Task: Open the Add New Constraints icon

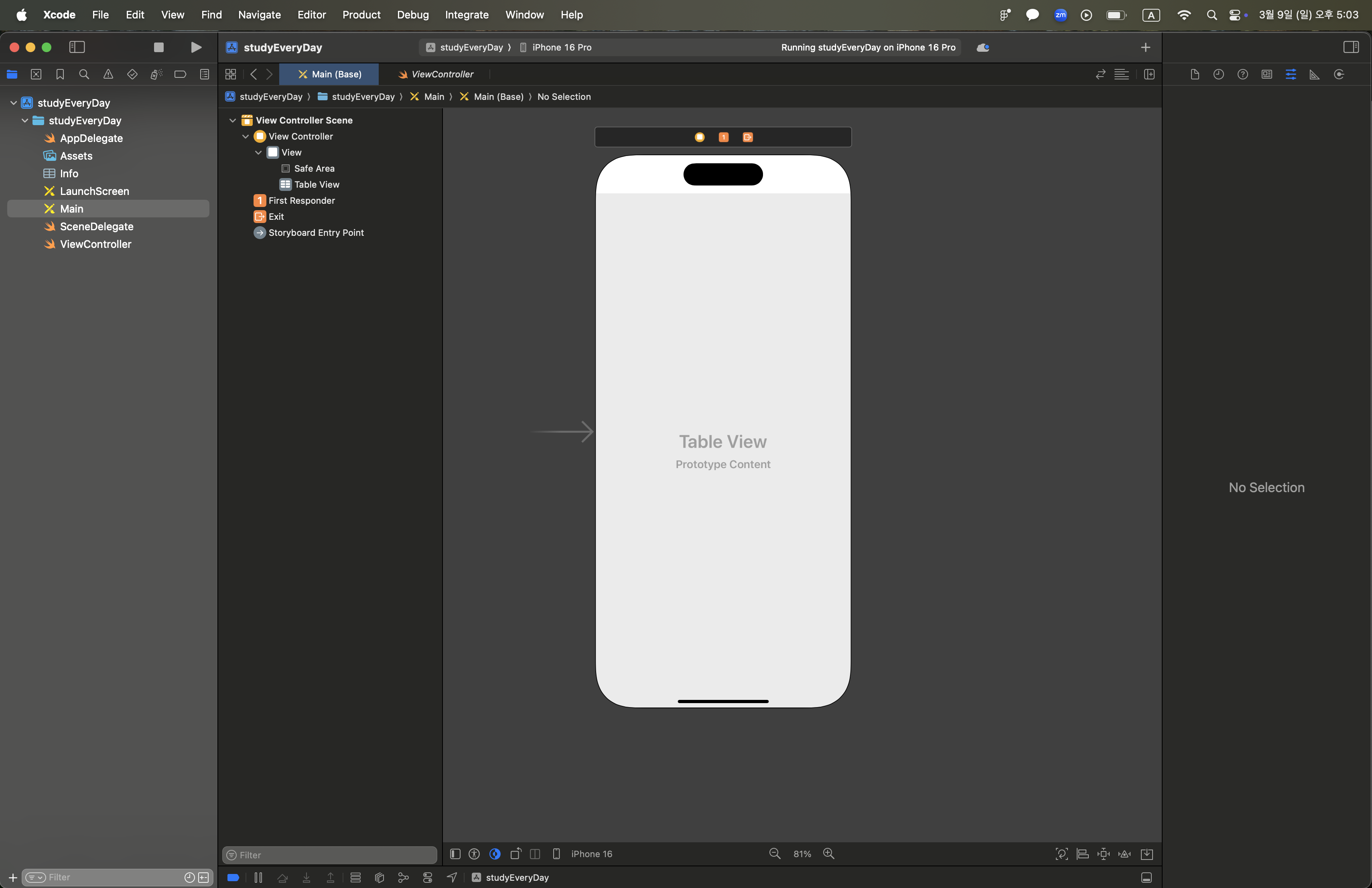Action: [x=1103, y=854]
